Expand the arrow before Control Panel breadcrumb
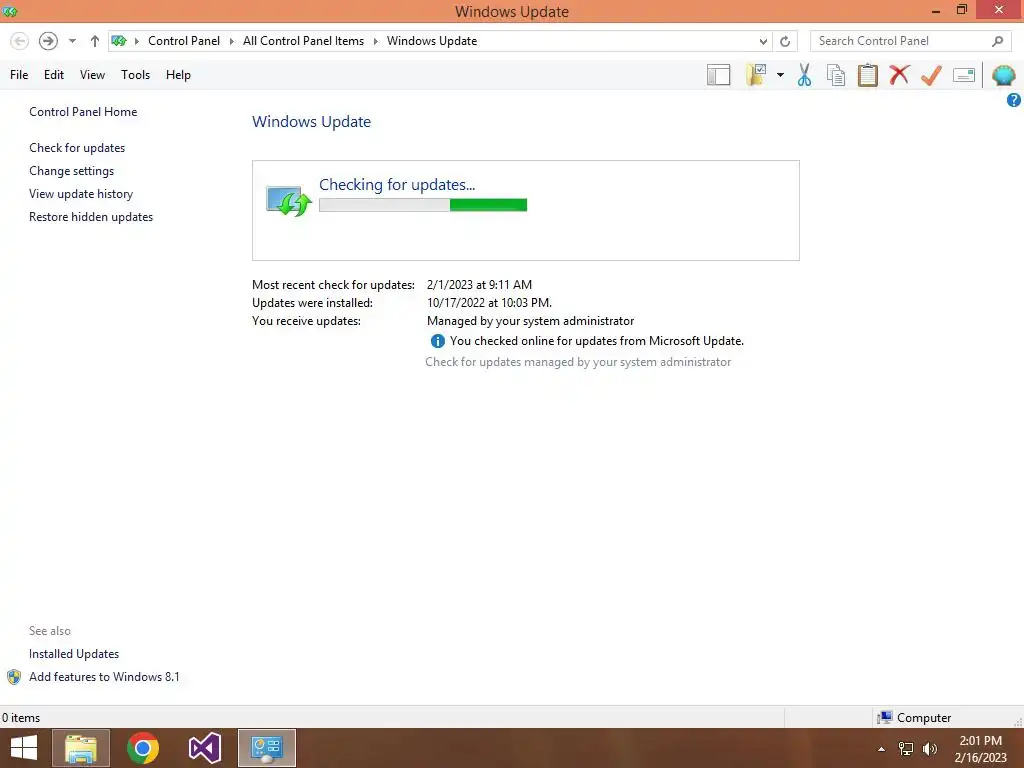 coord(136,41)
